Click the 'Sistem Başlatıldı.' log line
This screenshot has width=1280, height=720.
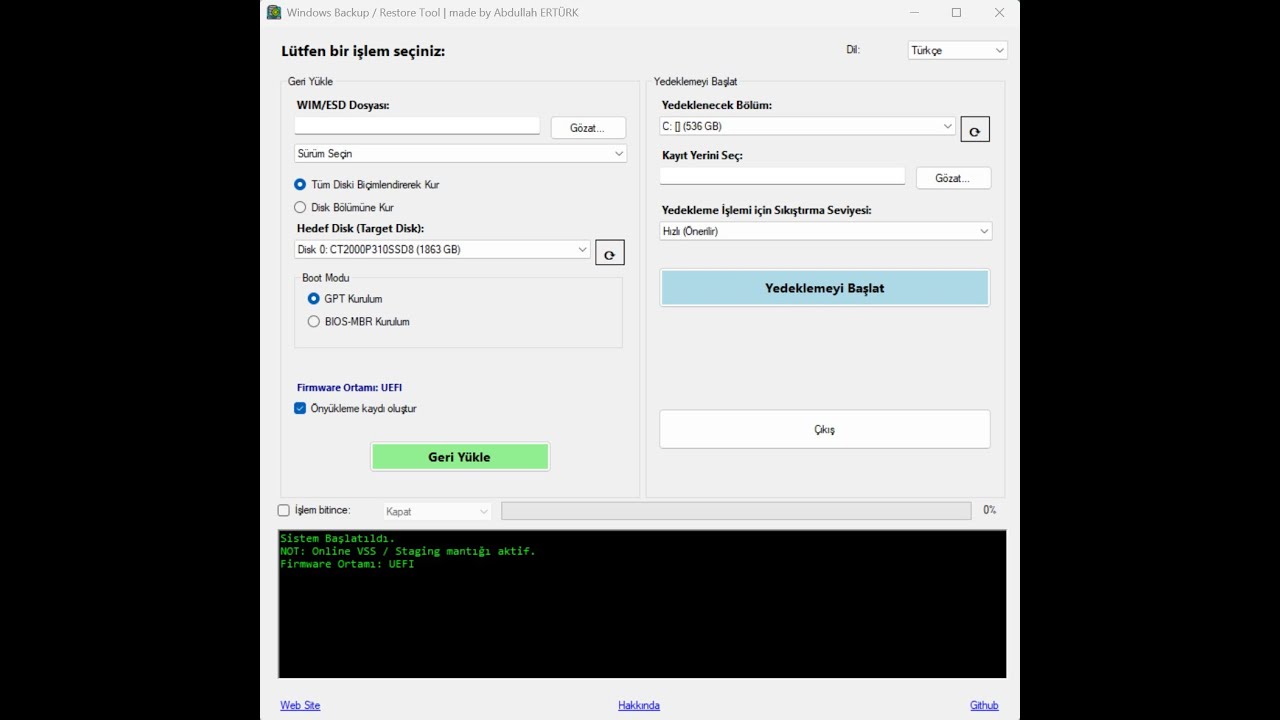[337, 538]
